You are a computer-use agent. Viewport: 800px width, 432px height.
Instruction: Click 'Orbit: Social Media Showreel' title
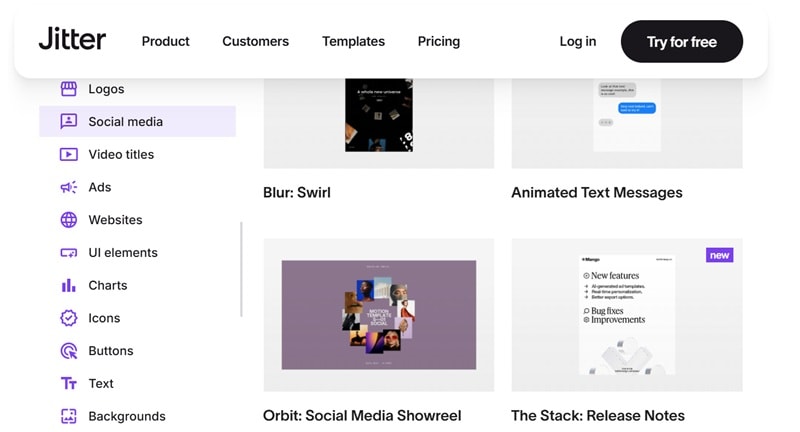(362, 416)
